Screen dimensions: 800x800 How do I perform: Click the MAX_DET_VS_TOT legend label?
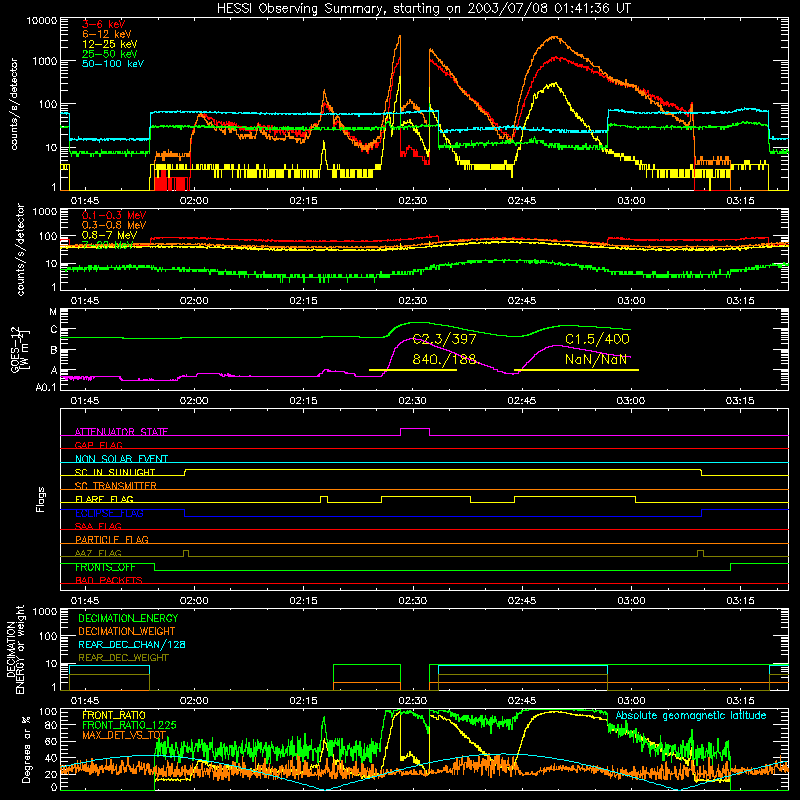pyautogui.click(x=124, y=735)
